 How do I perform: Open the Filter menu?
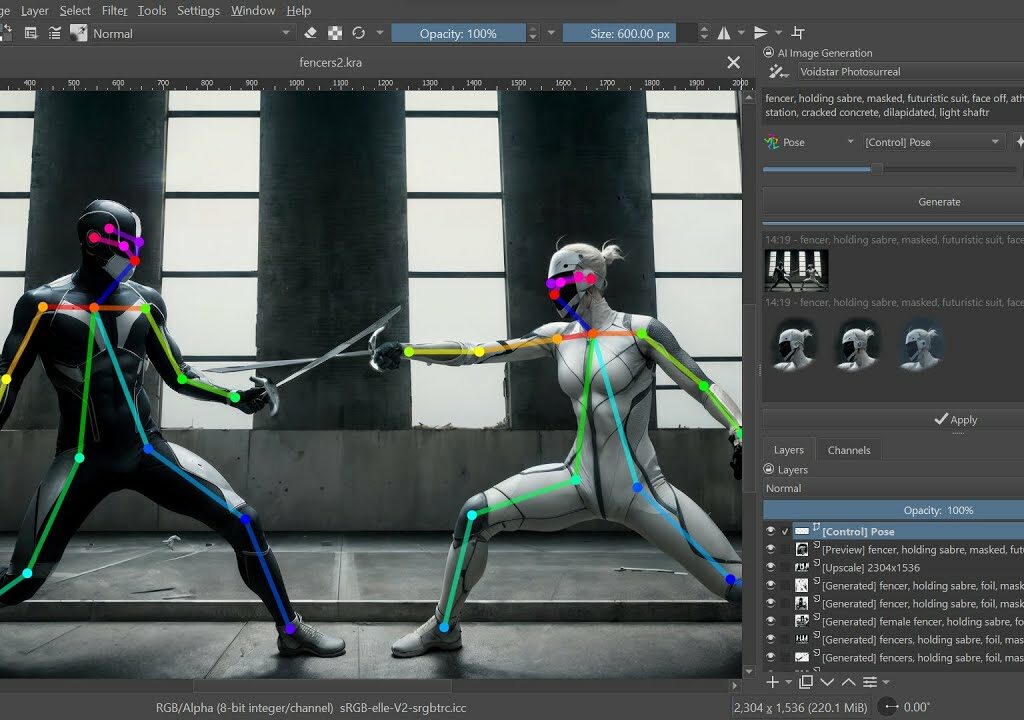click(x=115, y=10)
